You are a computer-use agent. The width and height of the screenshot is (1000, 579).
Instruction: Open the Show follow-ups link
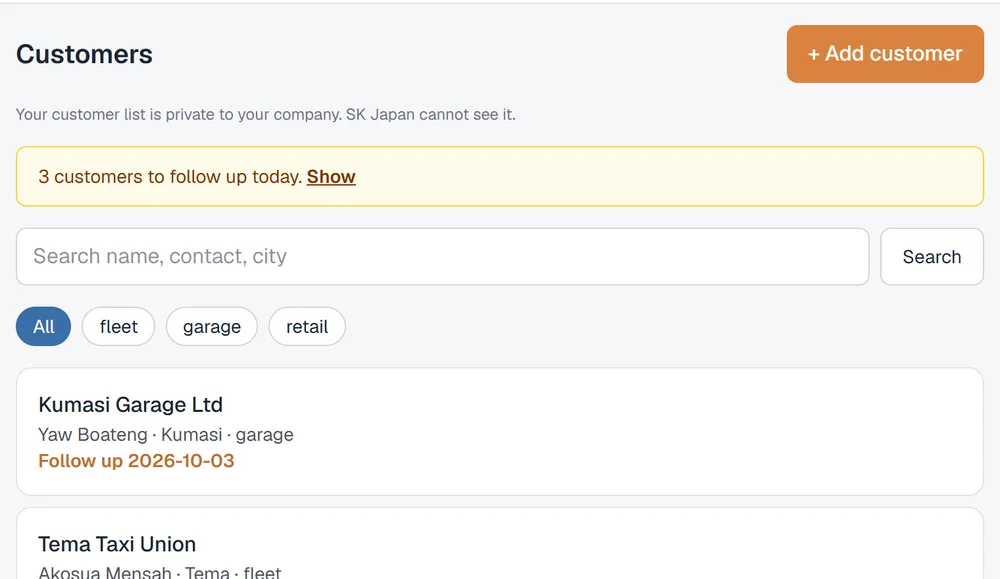[x=331, y=177]
